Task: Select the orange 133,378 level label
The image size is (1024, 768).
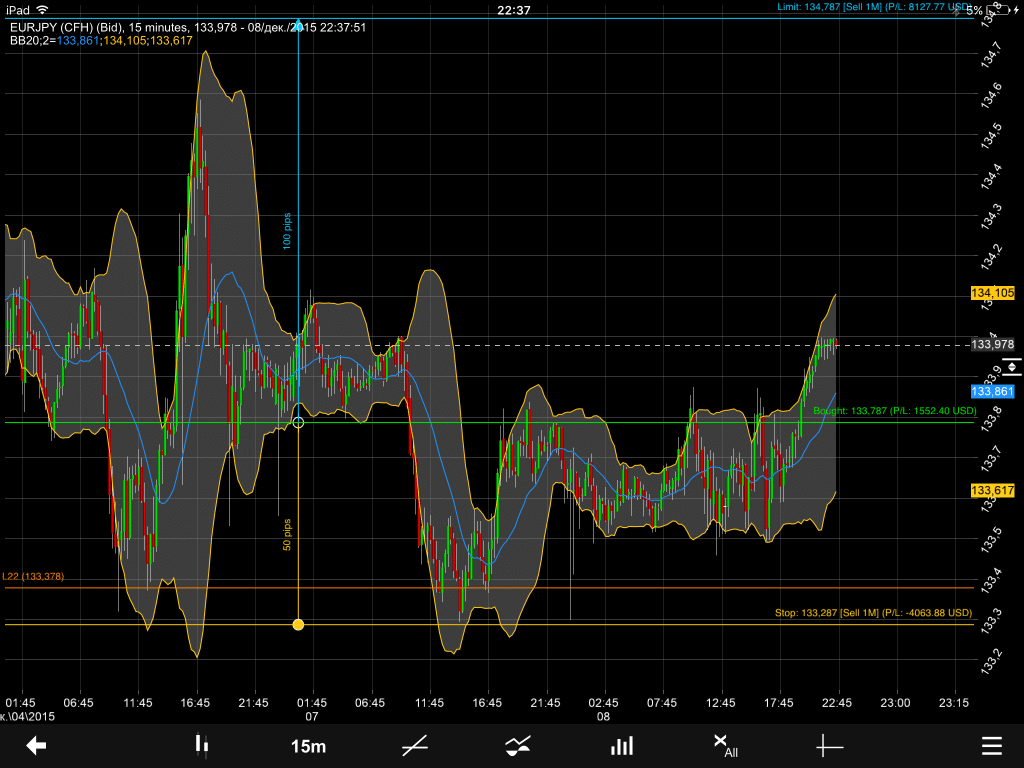Action: [x=33, y=577]
